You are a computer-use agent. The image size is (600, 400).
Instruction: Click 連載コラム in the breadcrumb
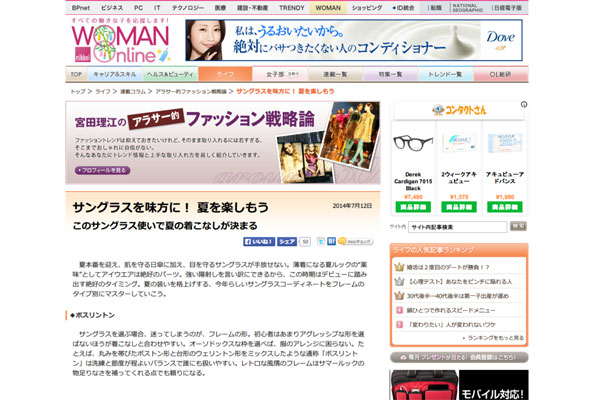pos(133,91)
